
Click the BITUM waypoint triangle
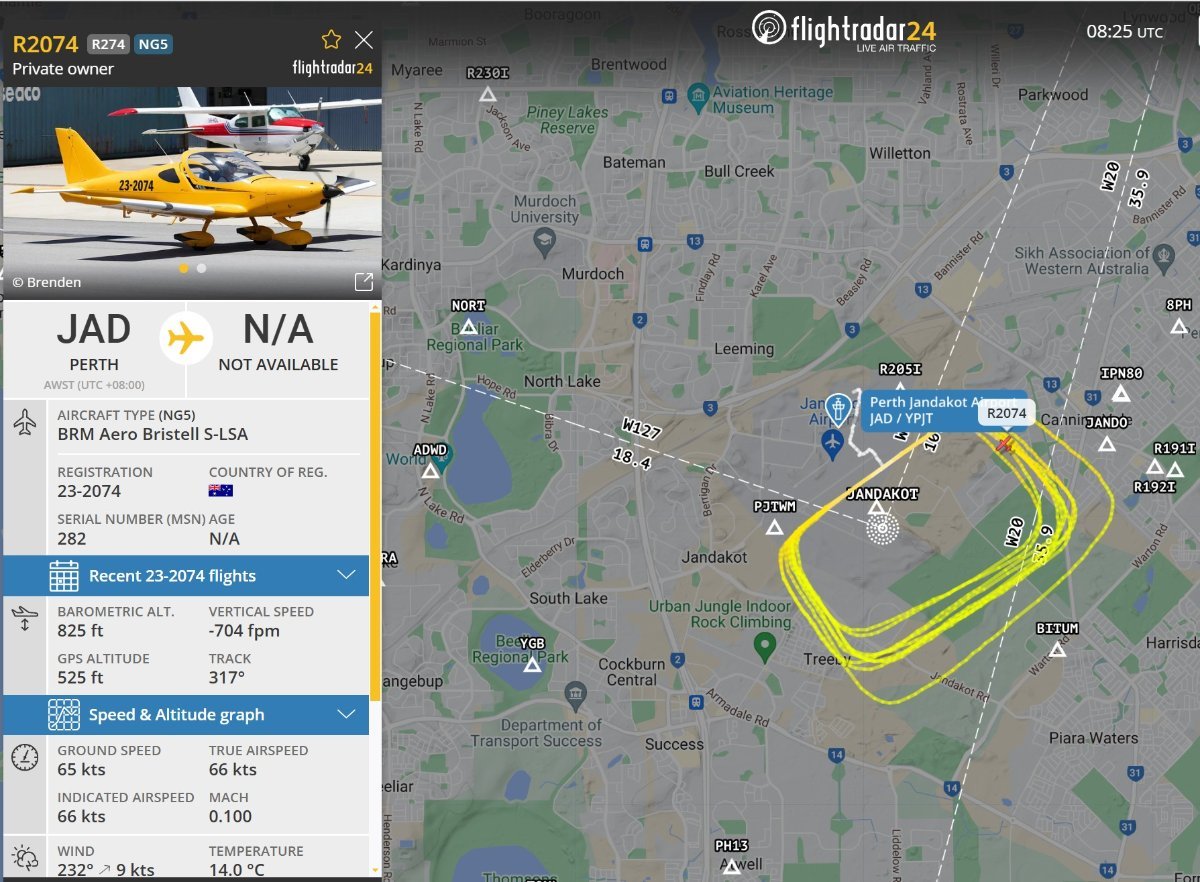[x=1057, y=649]
